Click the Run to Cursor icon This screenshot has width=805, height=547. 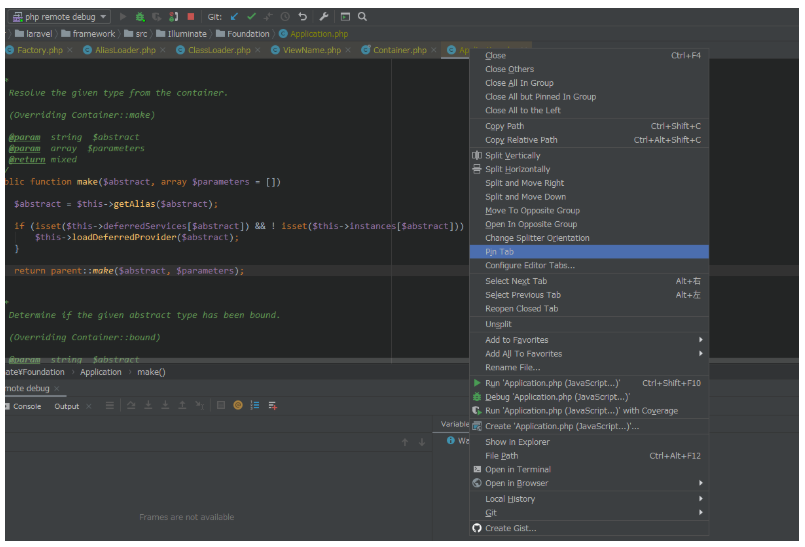tap(200, 405)
